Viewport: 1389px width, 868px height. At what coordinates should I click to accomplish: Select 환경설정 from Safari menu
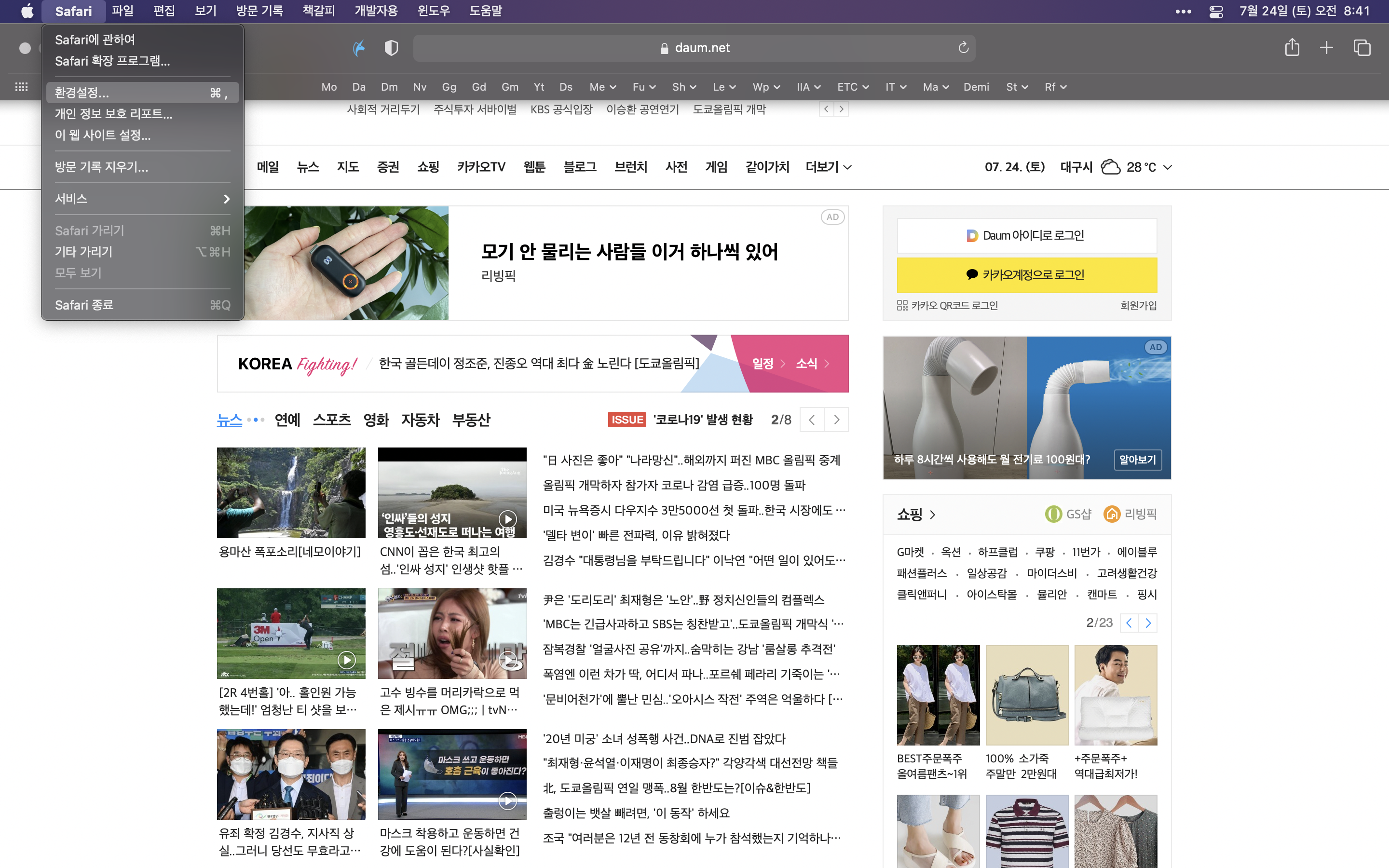pos(142,93)
